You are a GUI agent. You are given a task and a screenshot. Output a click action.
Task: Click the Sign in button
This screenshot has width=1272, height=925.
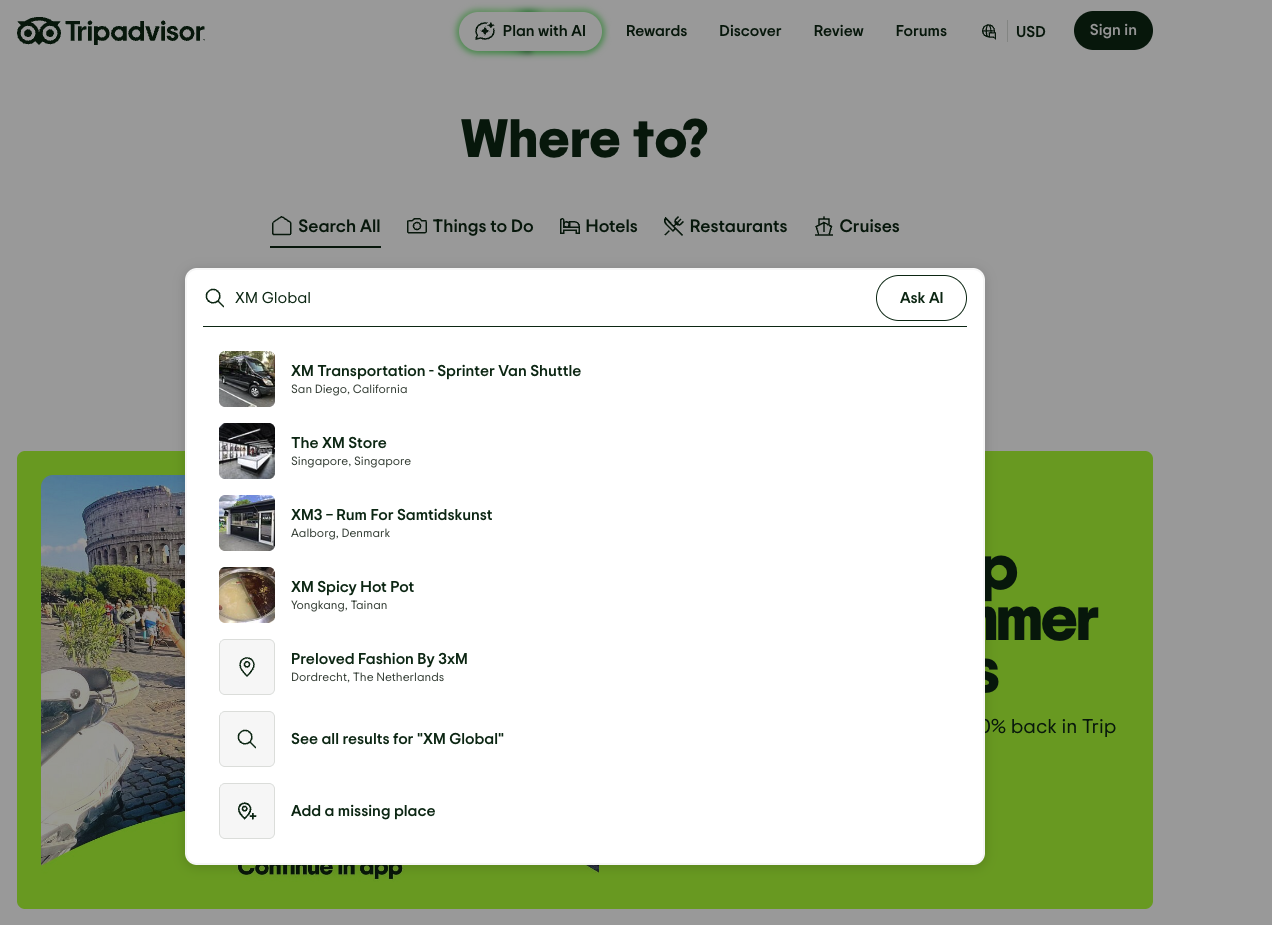point(1113,30)
